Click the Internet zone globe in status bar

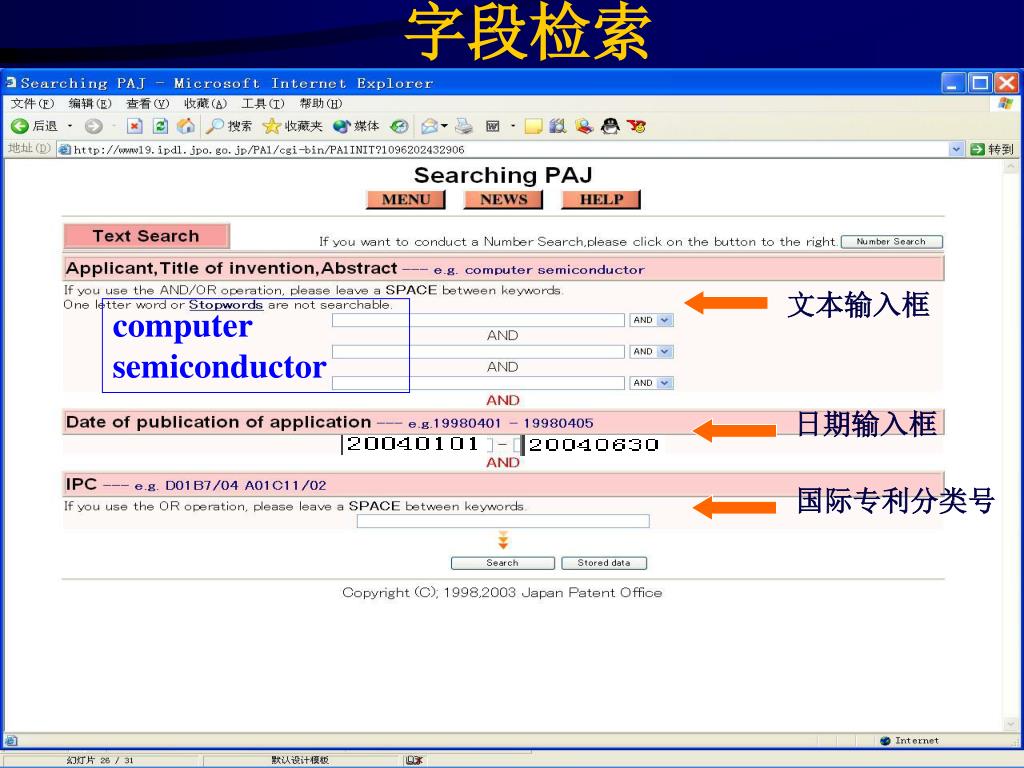click(x=885, y=741)
